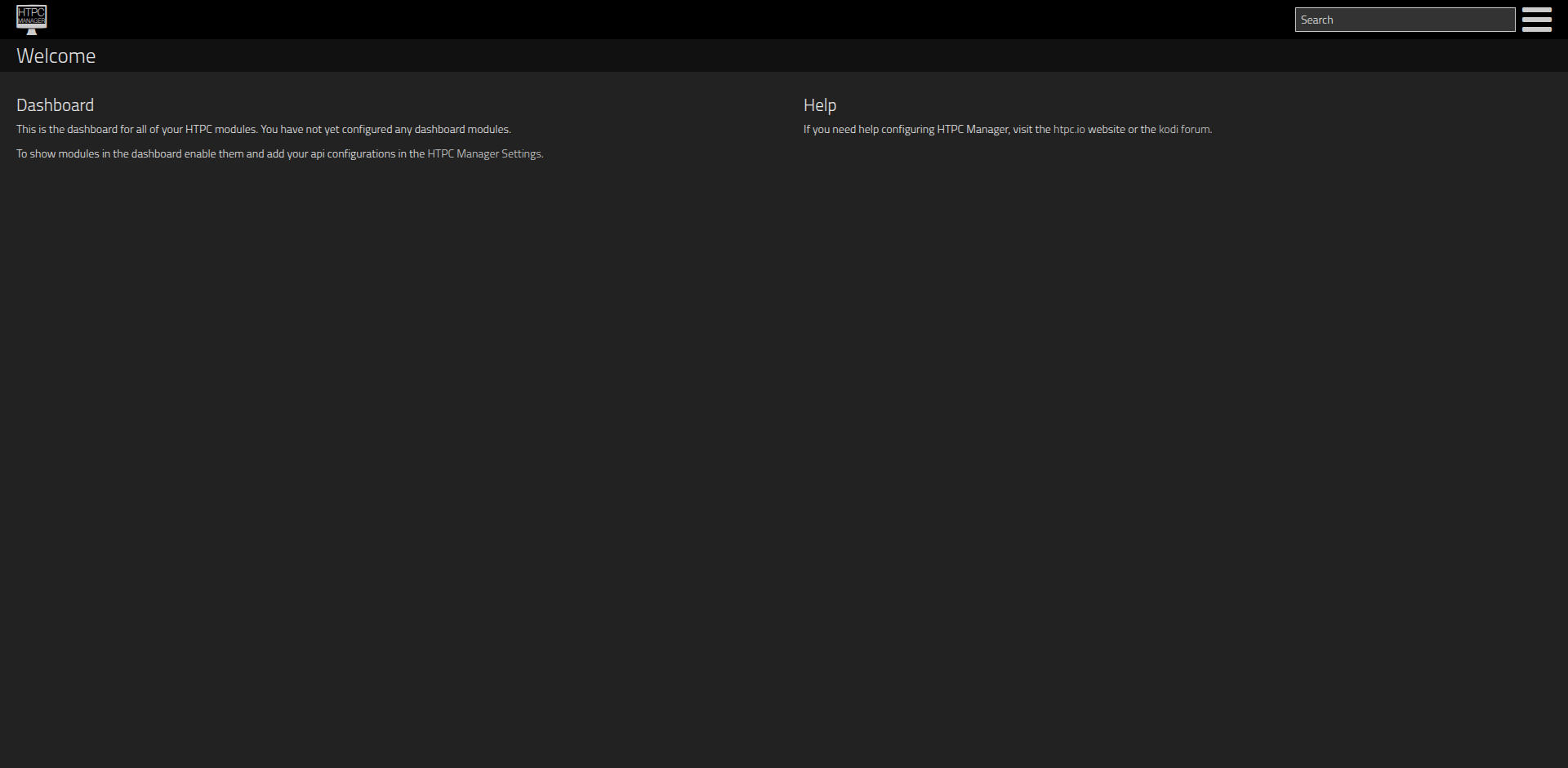Image resolution: width=1568 pixels, height=768 pixels.
Task: Click the HTPC Manager logo icon
Action: (x=32, y=20)
